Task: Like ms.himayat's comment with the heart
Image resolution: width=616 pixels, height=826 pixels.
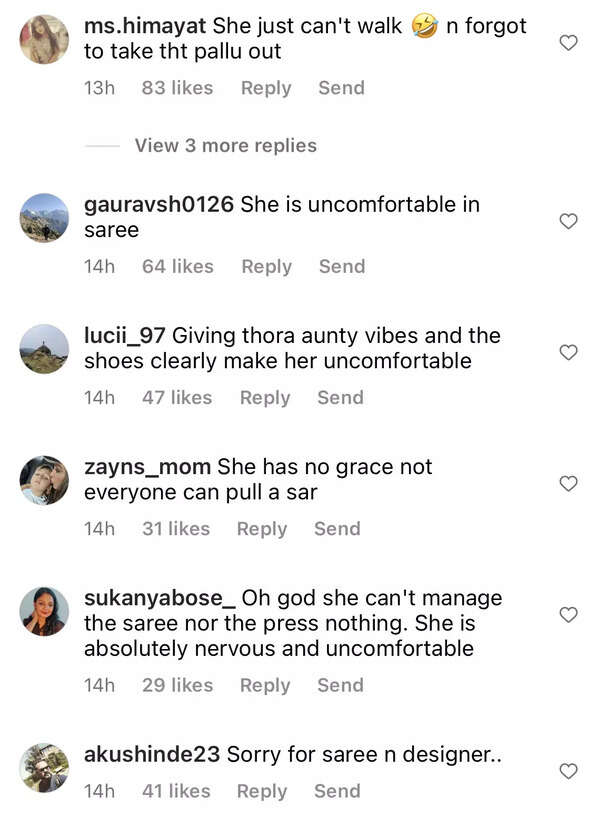Action: (x=568, y=43)
